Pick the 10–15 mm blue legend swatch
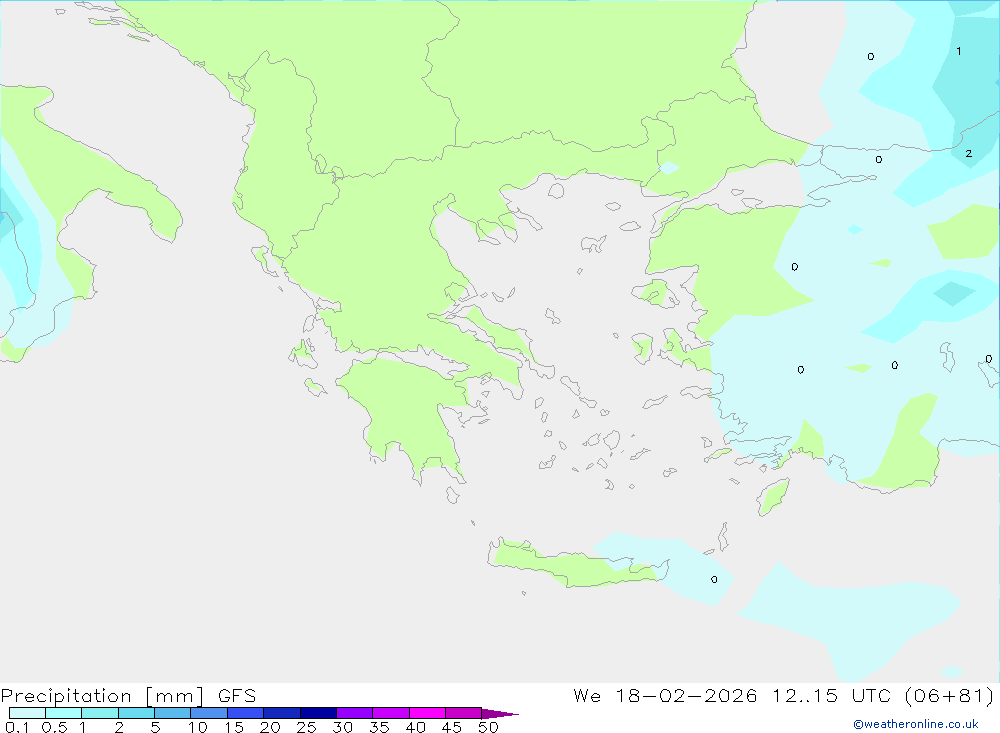The width and height of the screenshot is (1000, 733). pyautogui.click(x=209, y=713)
